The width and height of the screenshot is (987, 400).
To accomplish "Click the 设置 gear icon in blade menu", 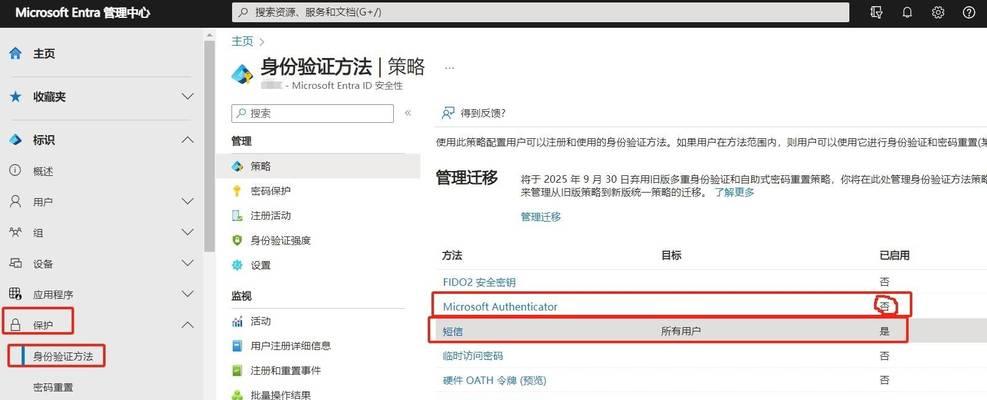I will pyautogui.click(x=237, y=265).
